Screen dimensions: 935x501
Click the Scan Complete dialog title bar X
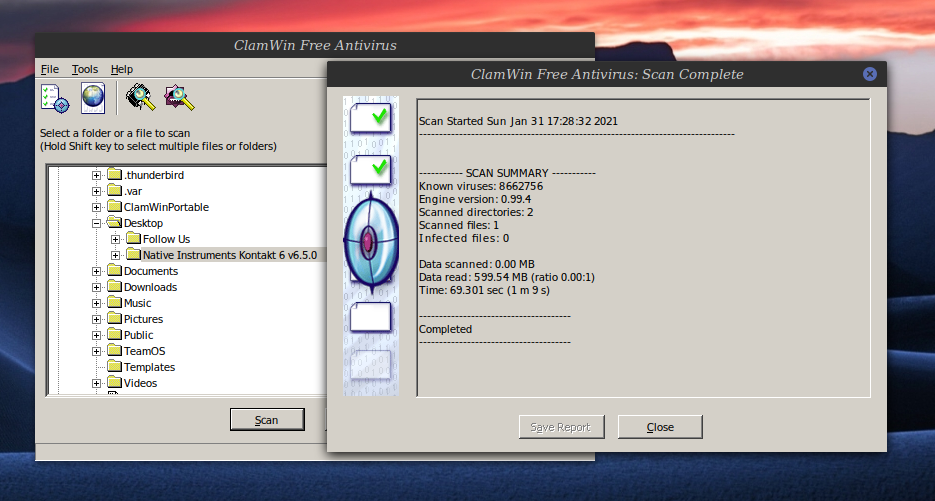click(869, 74)
